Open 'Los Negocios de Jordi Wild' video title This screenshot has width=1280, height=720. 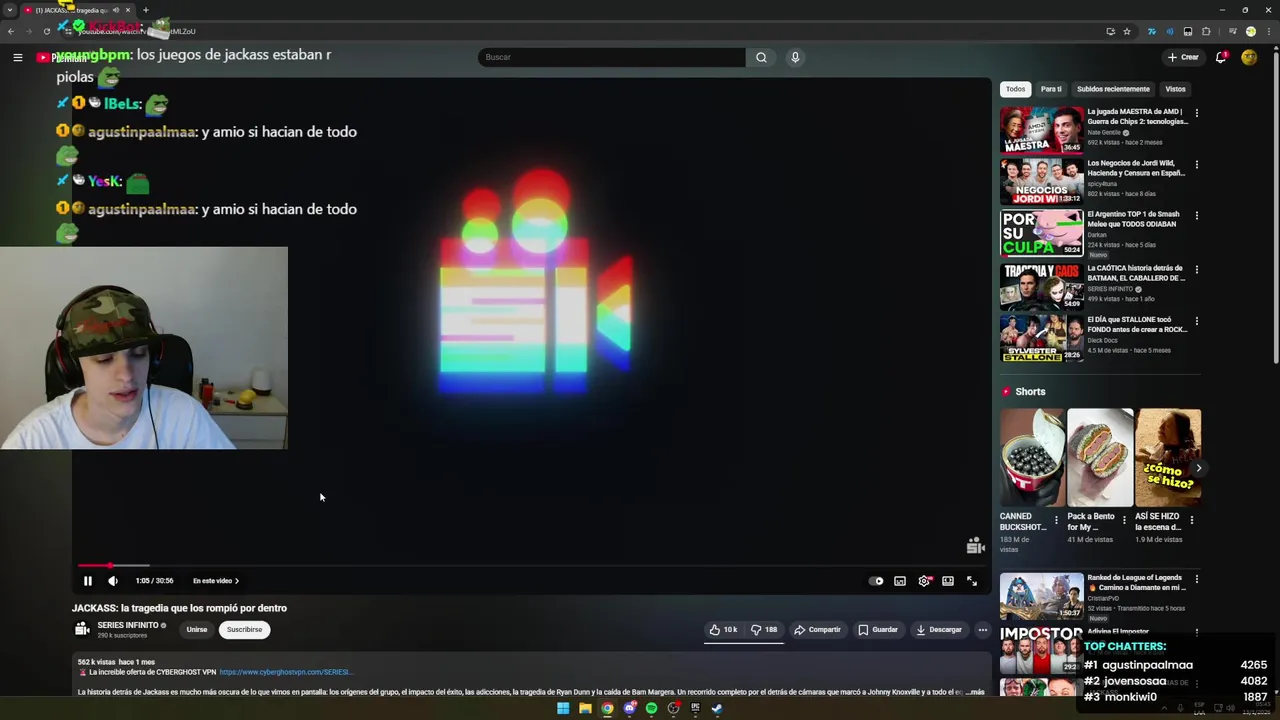click(x=1136, y=168)
